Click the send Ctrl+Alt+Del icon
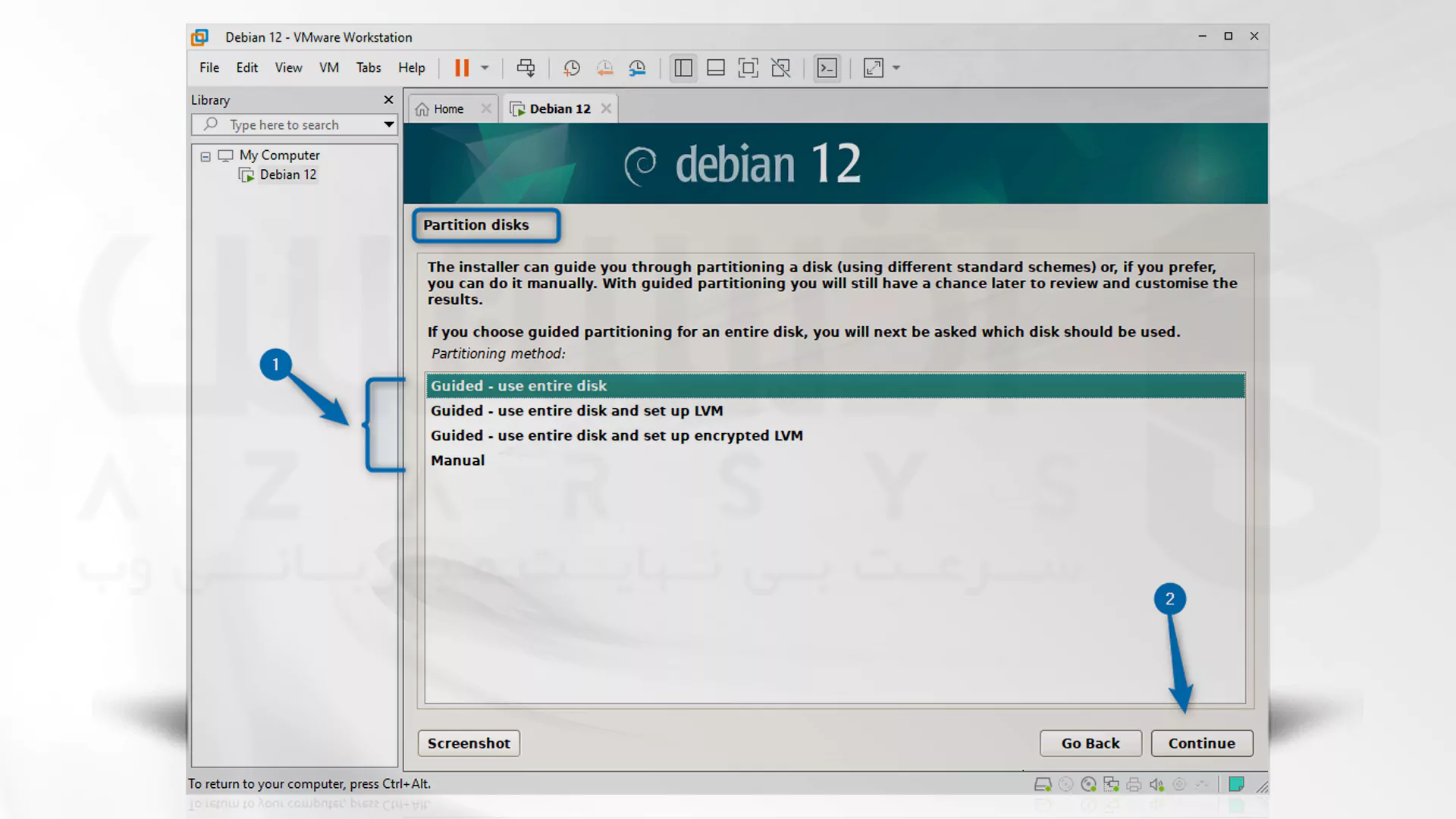 (527, 68)
